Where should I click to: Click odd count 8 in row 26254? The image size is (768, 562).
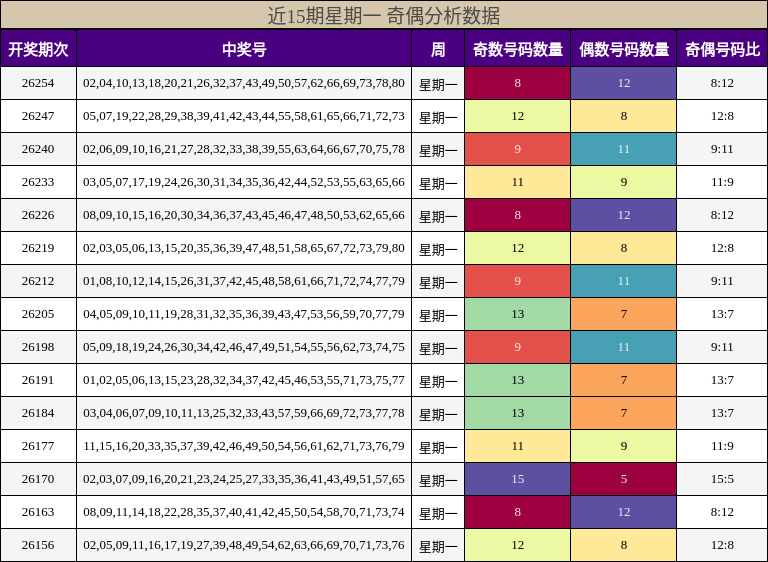(x=518, y=83)
